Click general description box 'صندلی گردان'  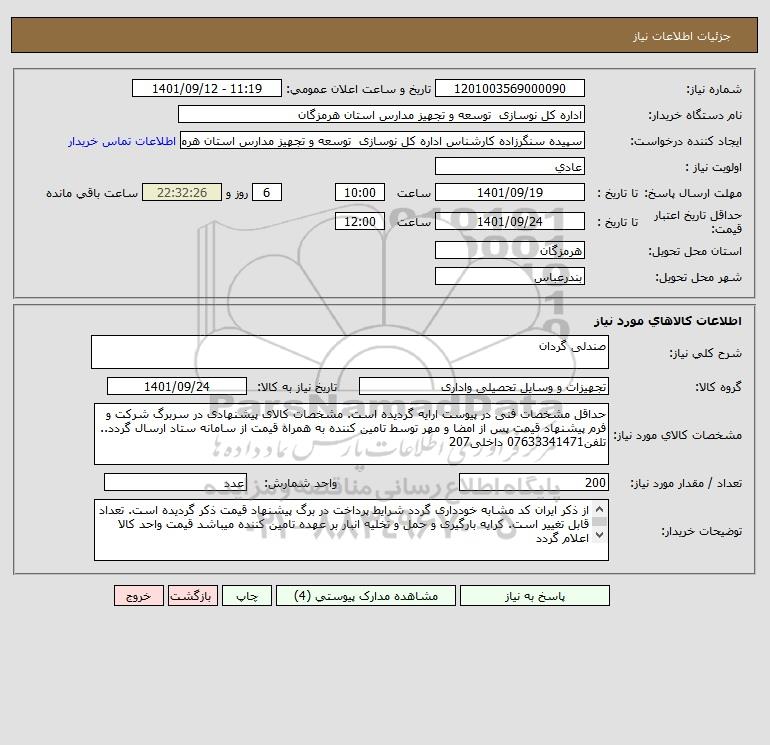click(350, 352)
